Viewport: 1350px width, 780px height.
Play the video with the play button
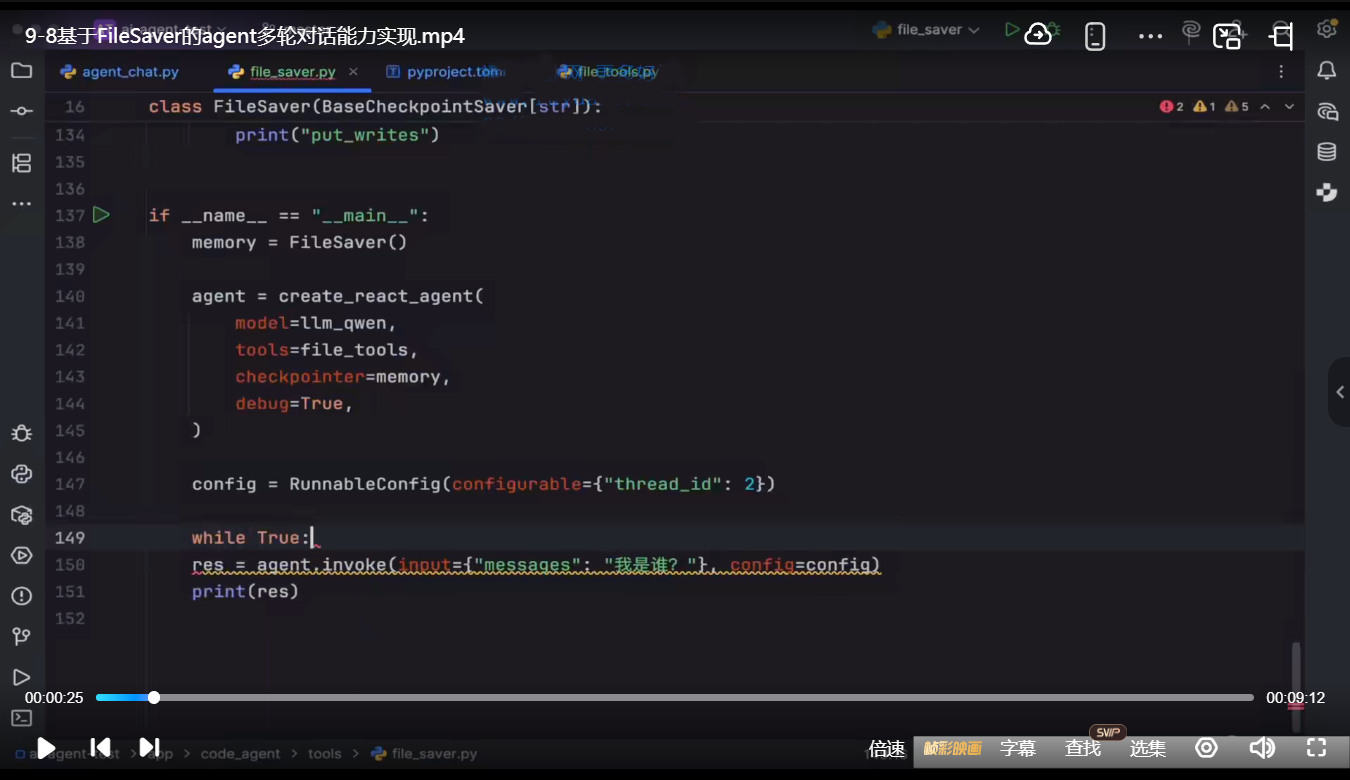pos(46,747)
